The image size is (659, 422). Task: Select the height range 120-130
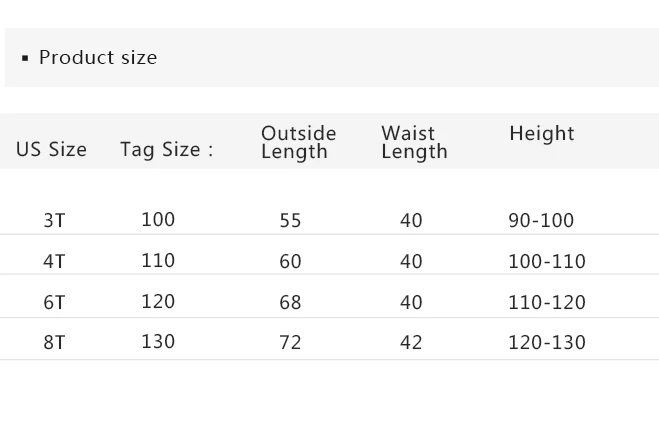point(546,342)
